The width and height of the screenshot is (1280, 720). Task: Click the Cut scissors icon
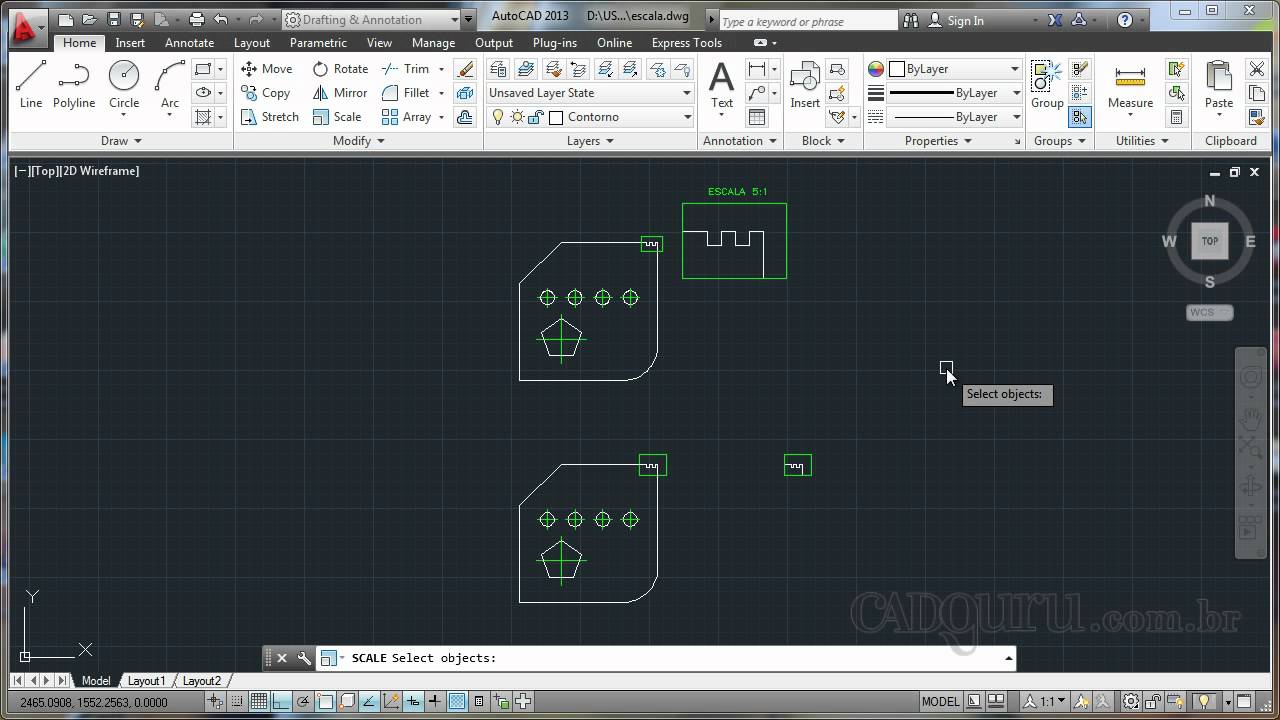tap(1257, 69)
